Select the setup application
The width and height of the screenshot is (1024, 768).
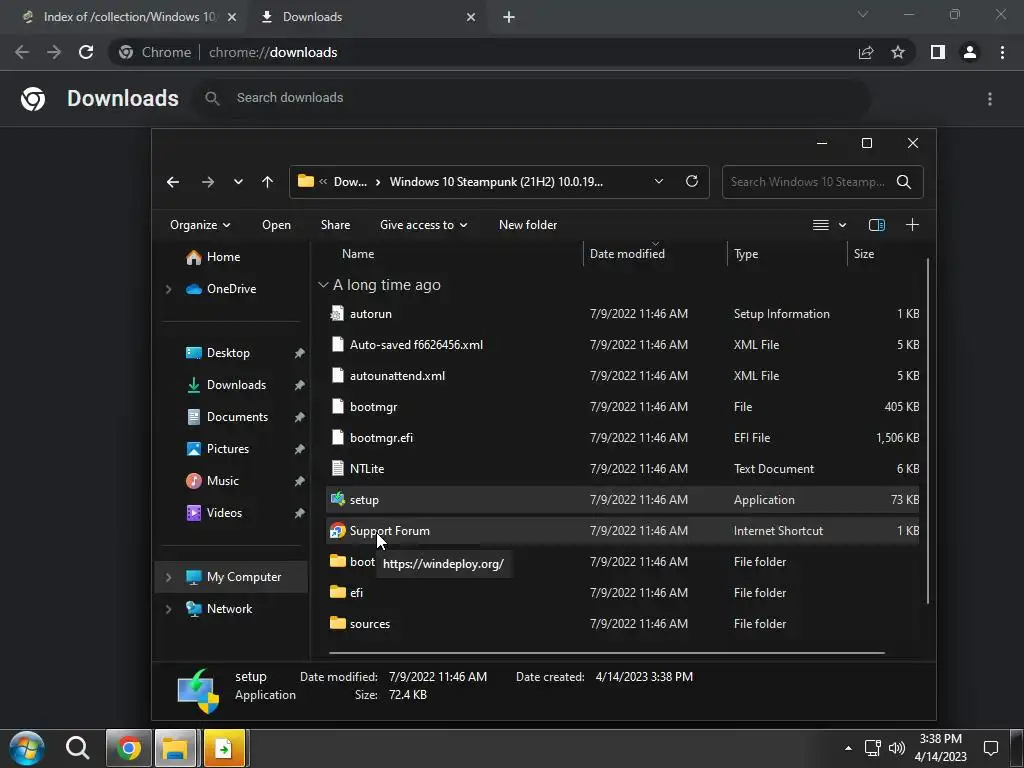pos(622,500)
